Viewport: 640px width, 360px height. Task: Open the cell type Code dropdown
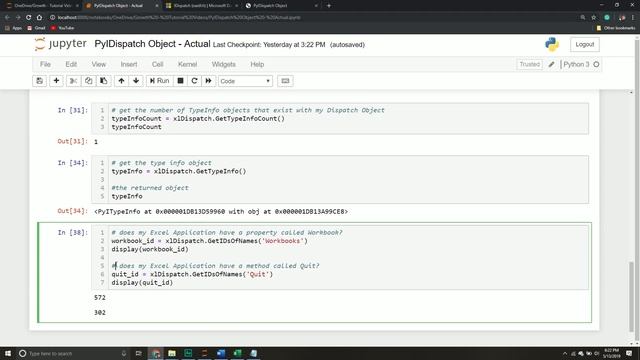coord(245,81)
